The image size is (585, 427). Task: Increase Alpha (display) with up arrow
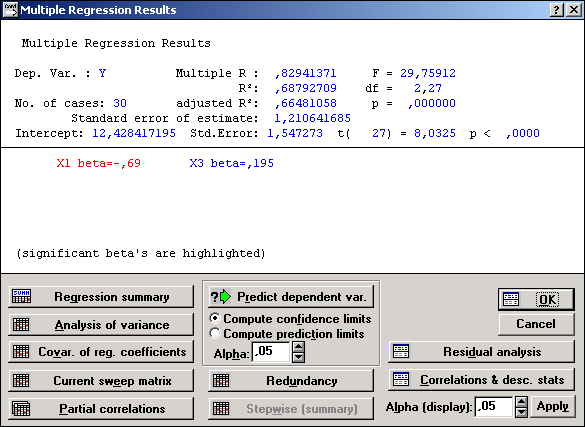(521, 402)
